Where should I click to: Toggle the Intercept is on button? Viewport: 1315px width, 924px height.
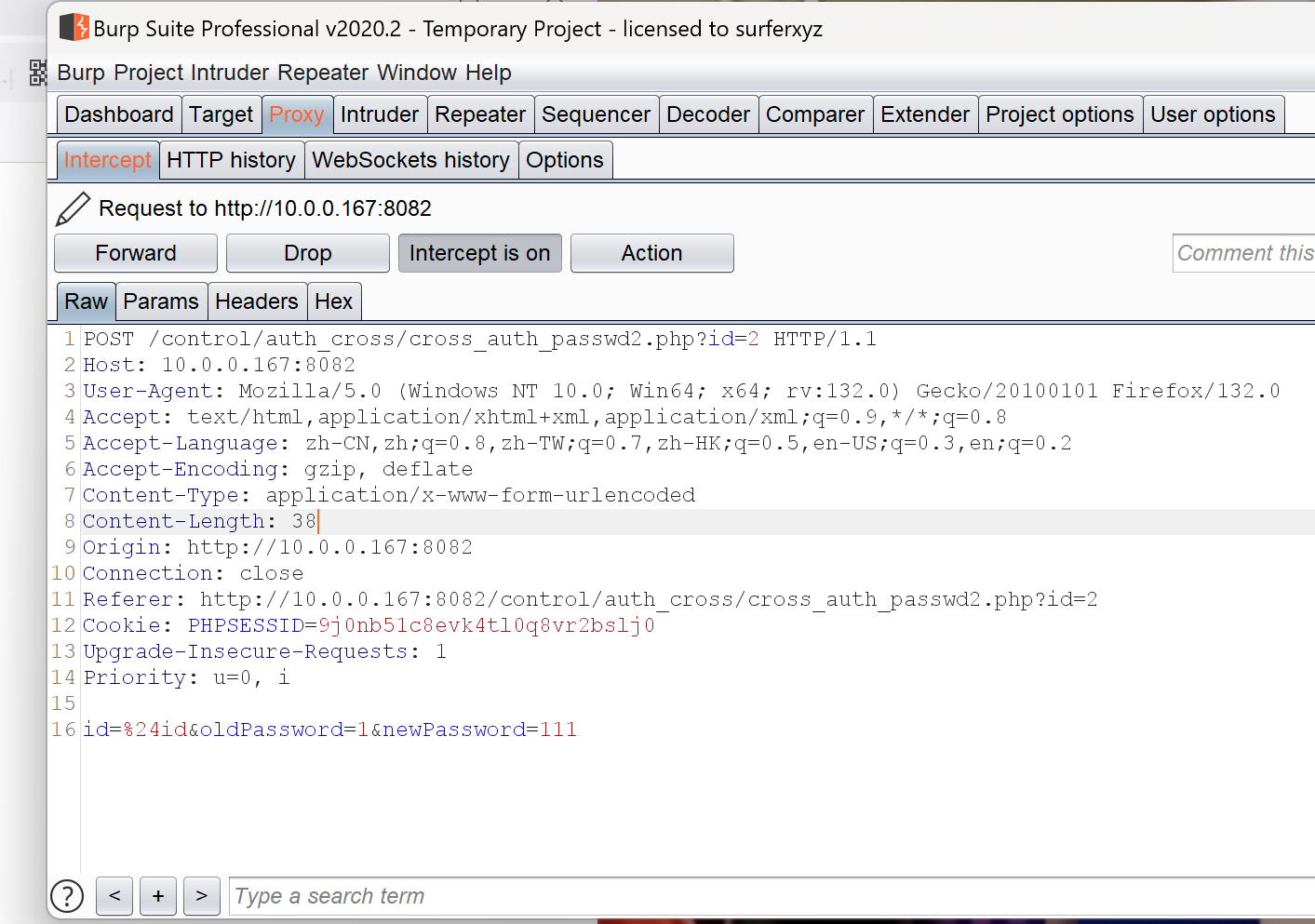(x=480, y=253)
